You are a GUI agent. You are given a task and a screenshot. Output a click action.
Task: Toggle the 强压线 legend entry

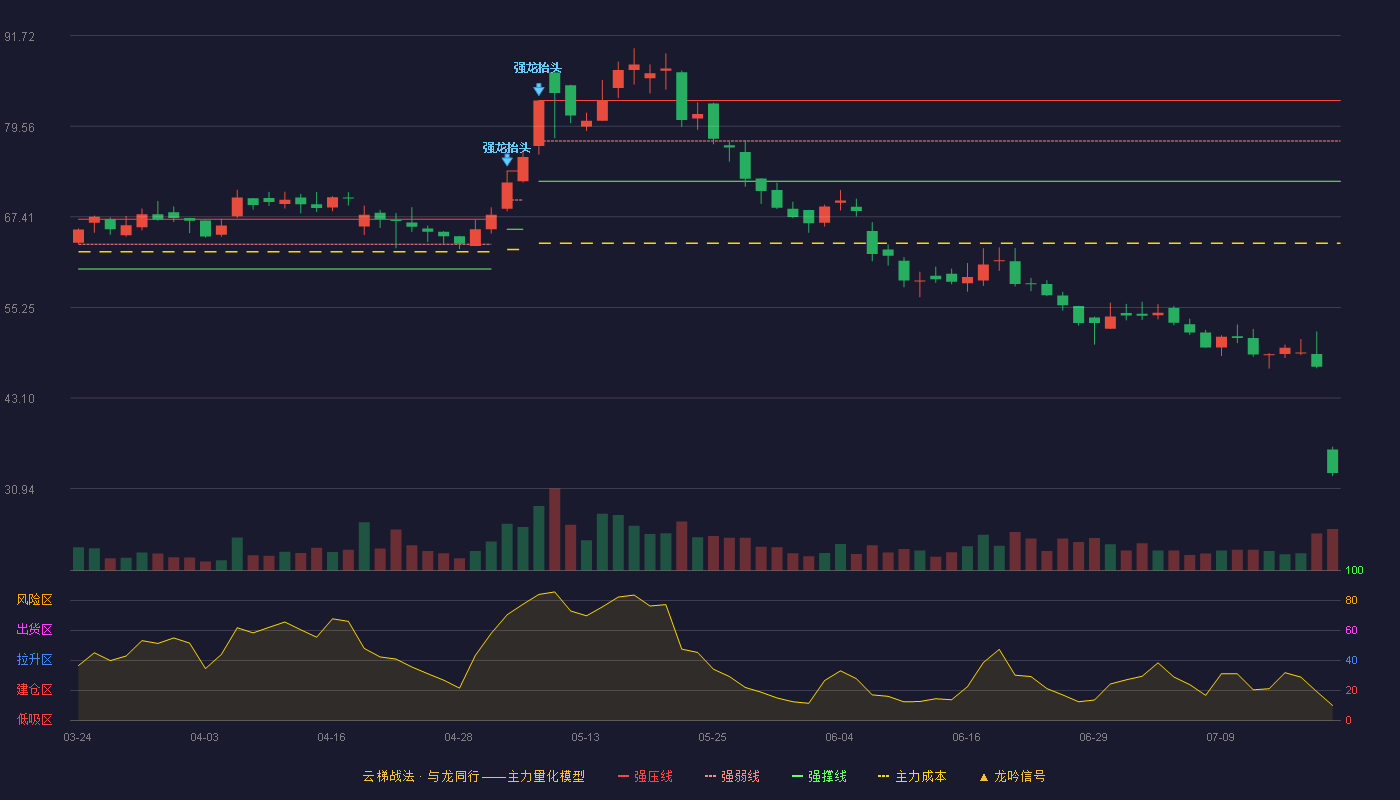point(645,776)
